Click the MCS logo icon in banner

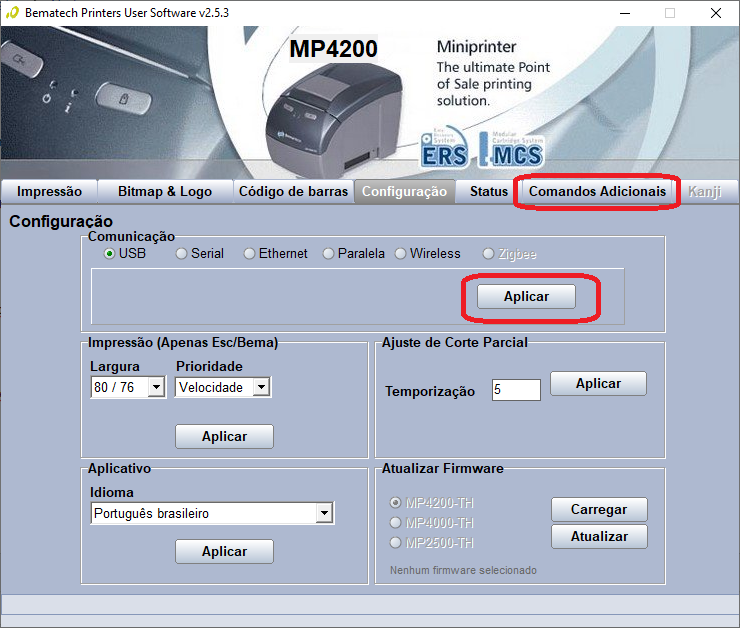(x=512, y=149)
